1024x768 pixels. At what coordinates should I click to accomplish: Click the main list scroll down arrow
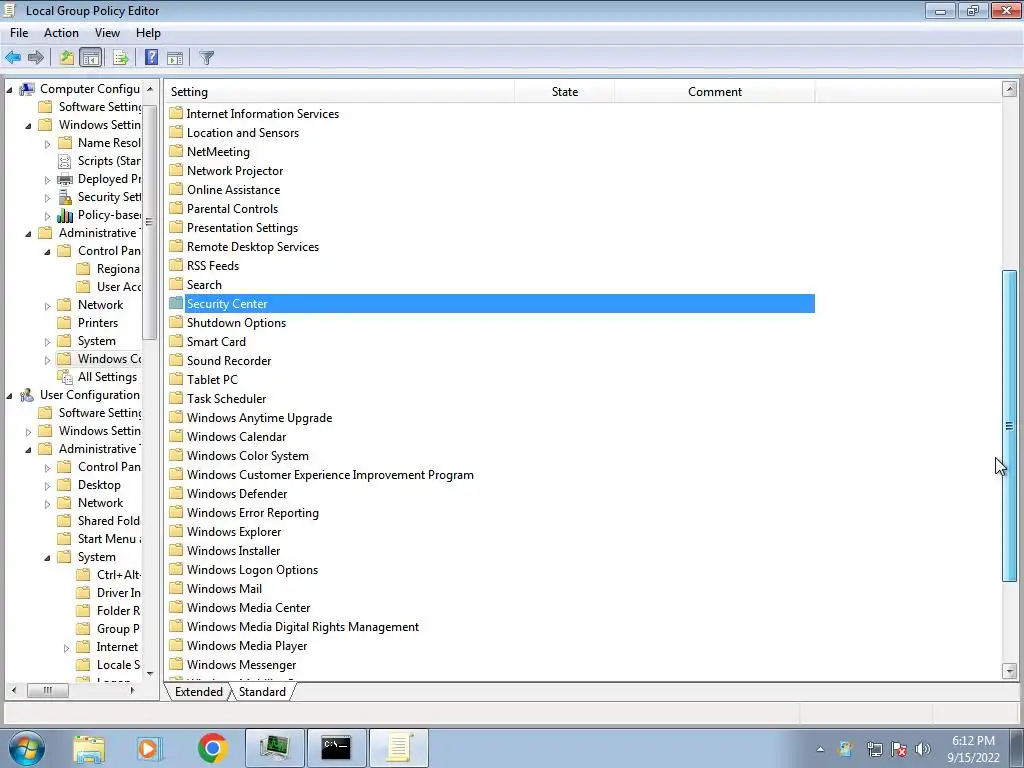1010,671
